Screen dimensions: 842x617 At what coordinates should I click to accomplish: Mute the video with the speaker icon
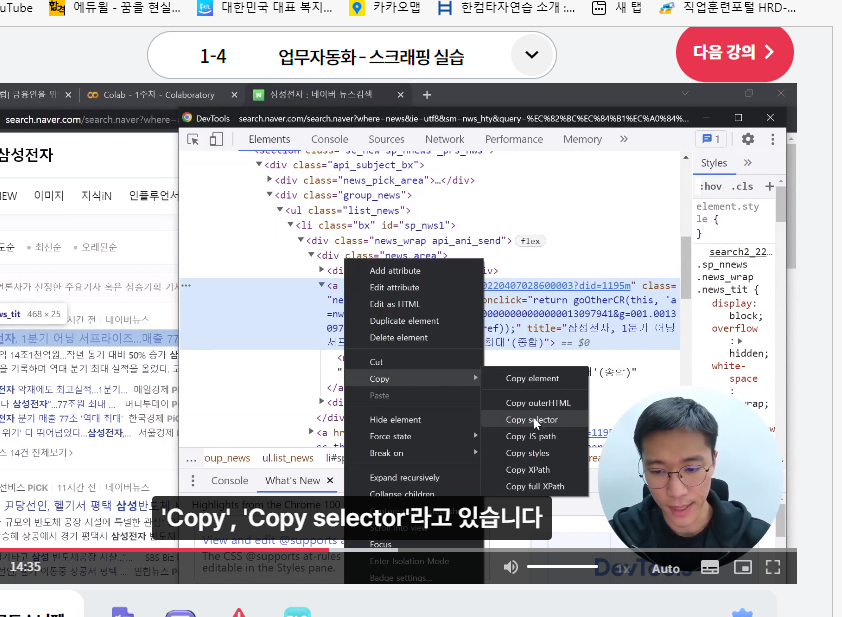511,567
